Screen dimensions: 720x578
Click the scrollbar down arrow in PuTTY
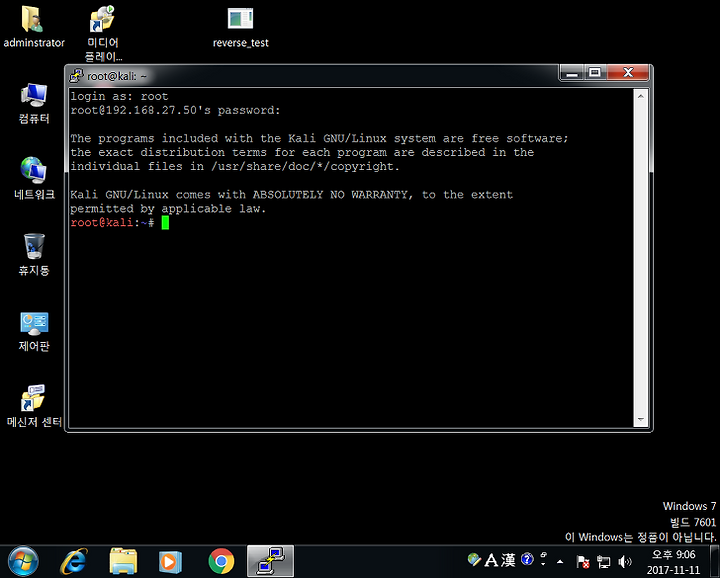641,420
